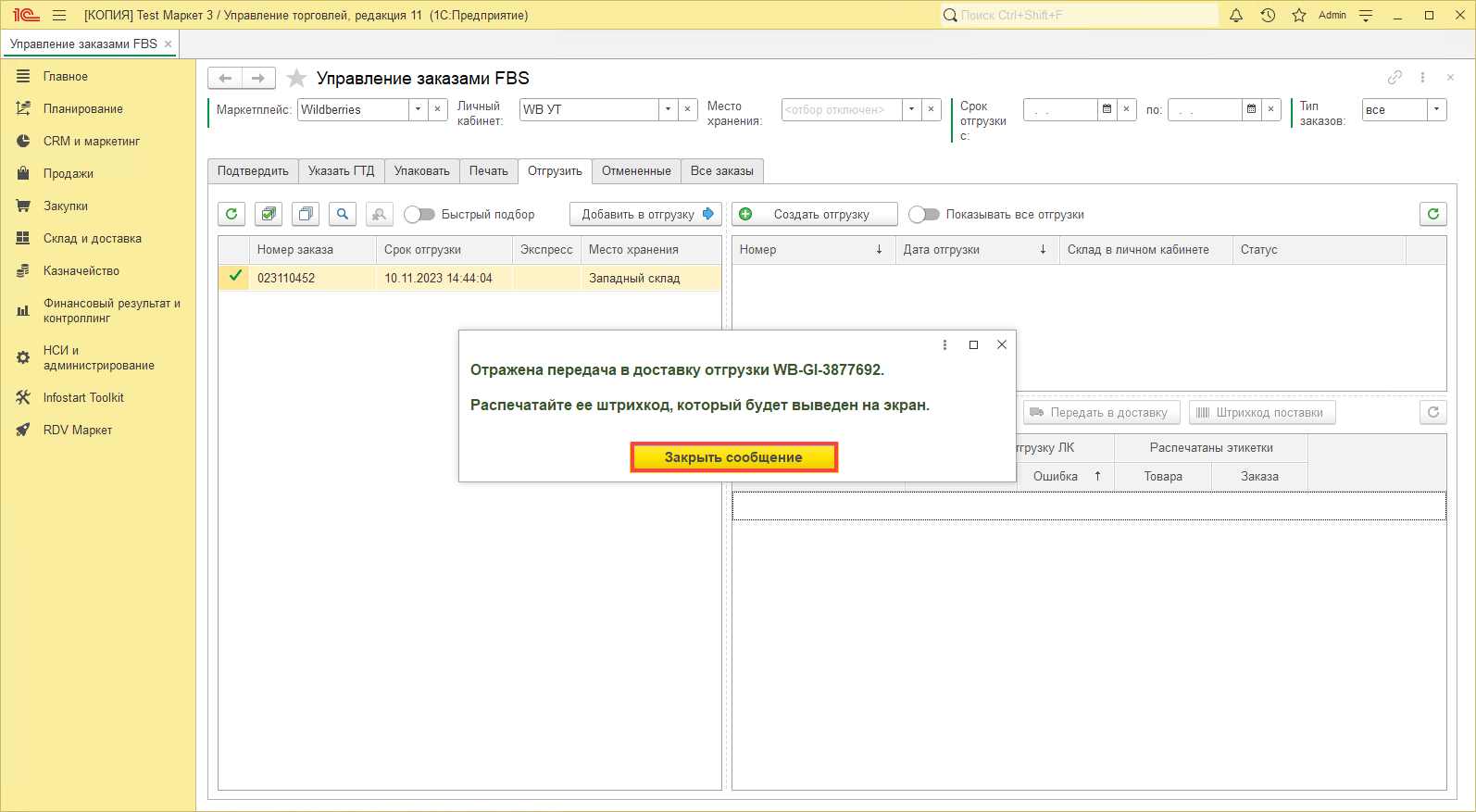The width and height of the screenshot is (1476, 812).
Task: Refresh the lower shipment contents panel
Action: coord(1433,412)
